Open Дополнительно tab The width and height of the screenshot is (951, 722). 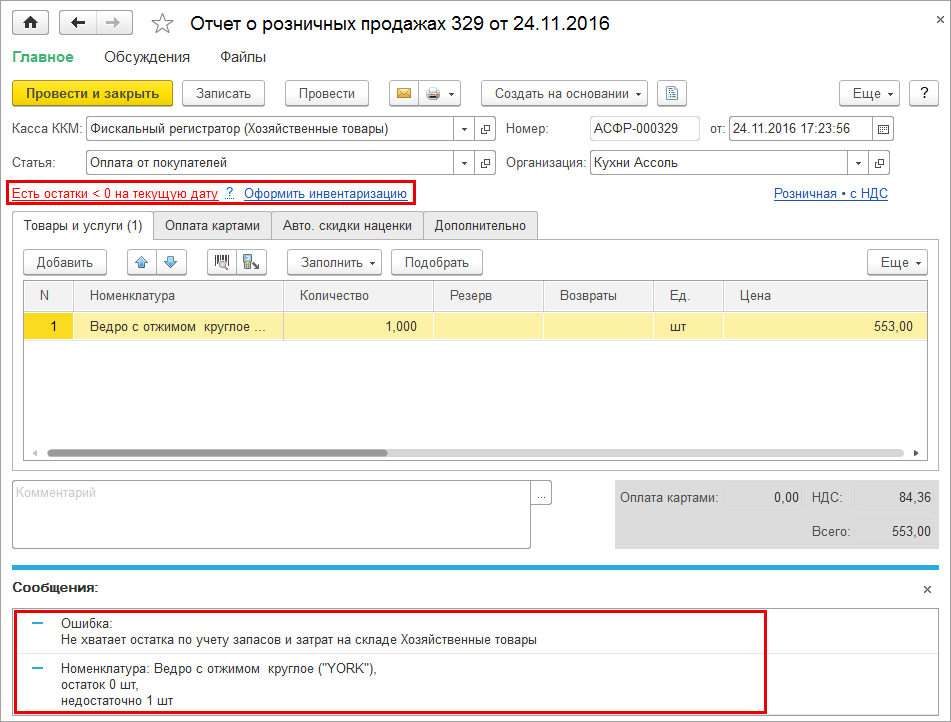point(480,226)
